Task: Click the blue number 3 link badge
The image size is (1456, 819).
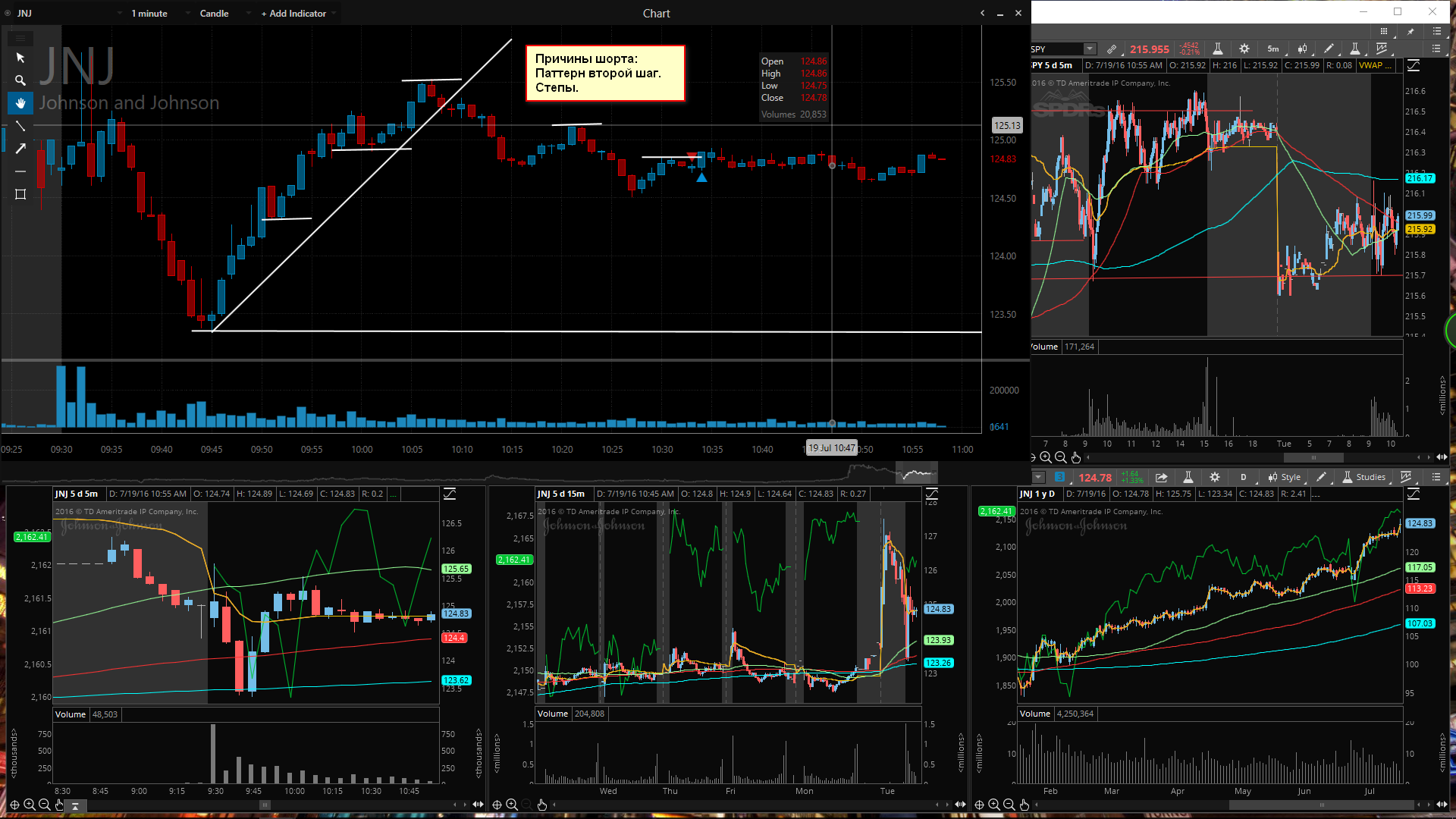Action: [1060, 477]
